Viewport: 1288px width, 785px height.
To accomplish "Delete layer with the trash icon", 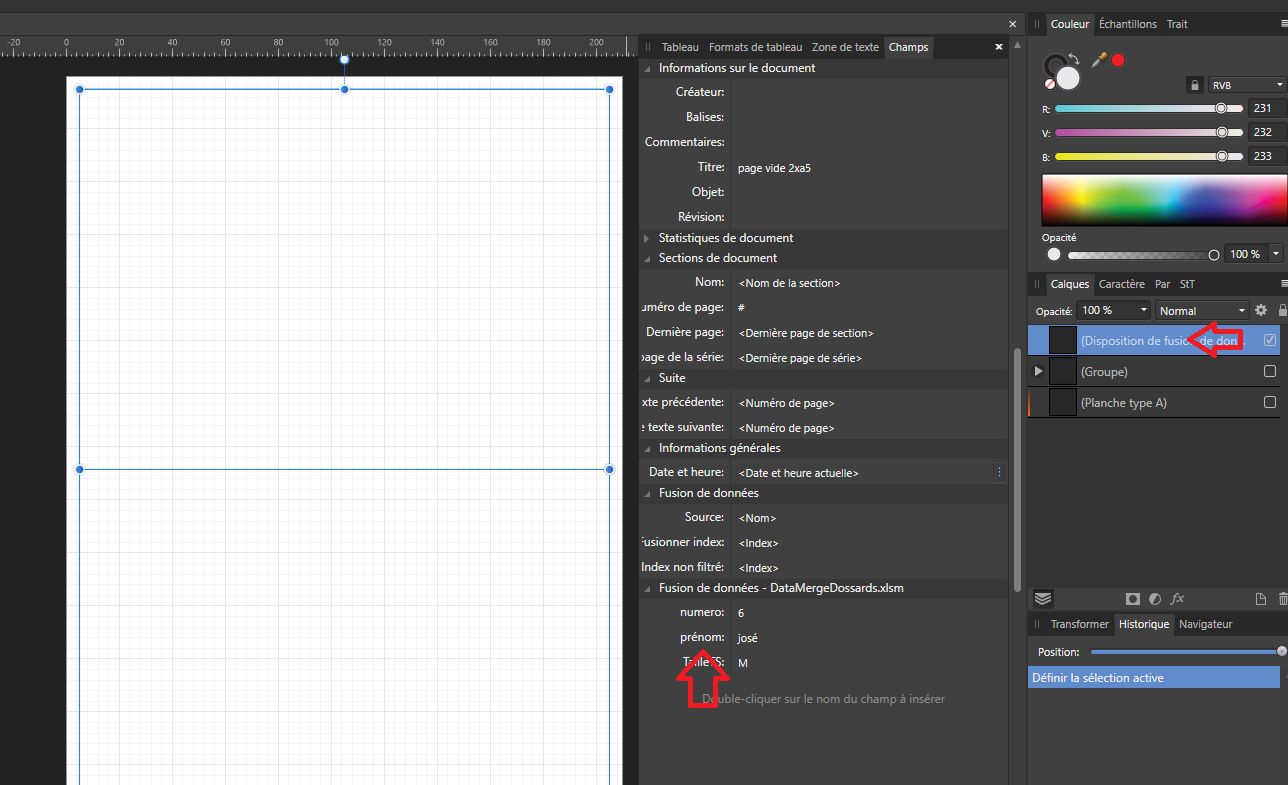I will [1283, 599].
